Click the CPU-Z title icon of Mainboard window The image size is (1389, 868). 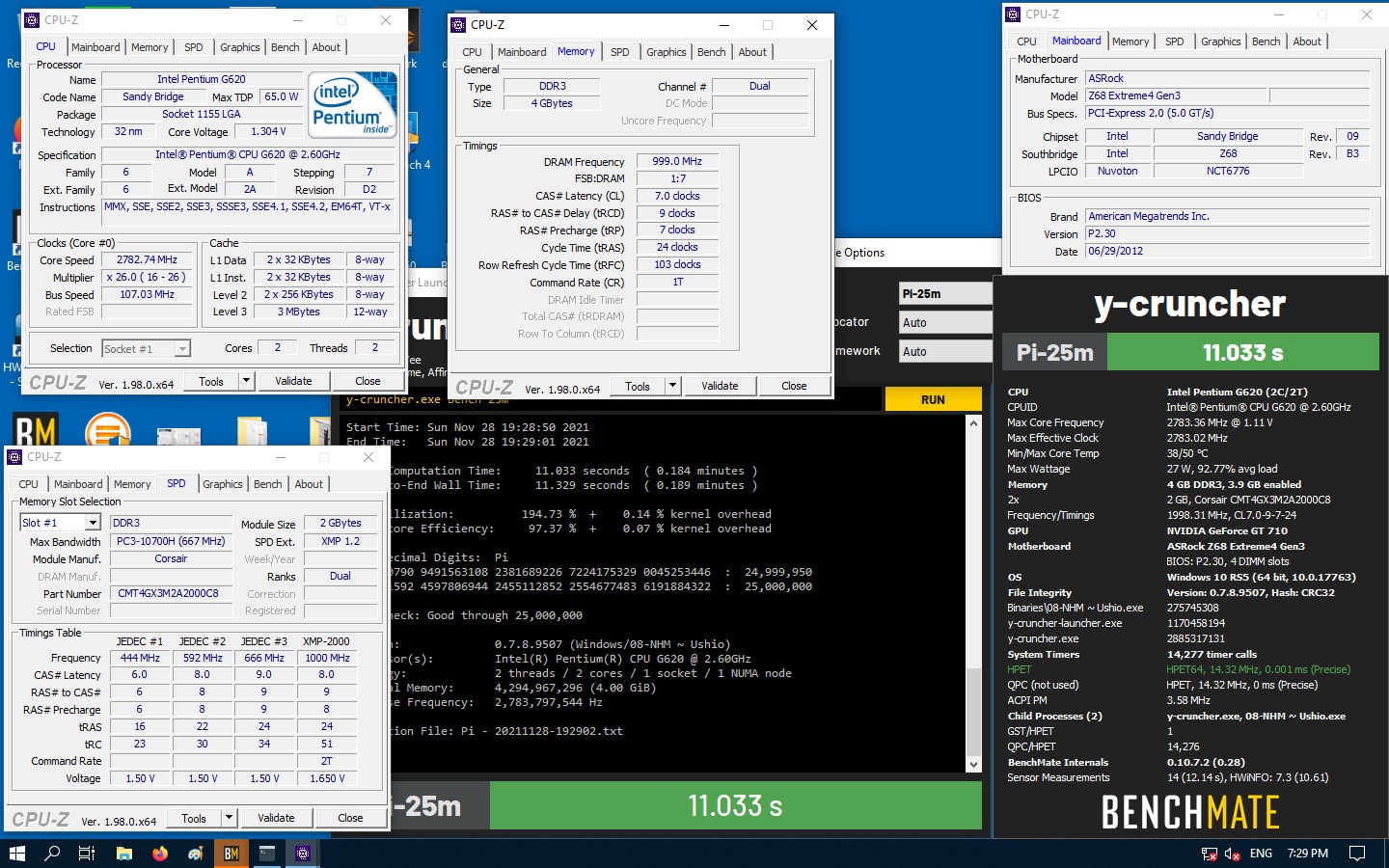[1013, 14]
